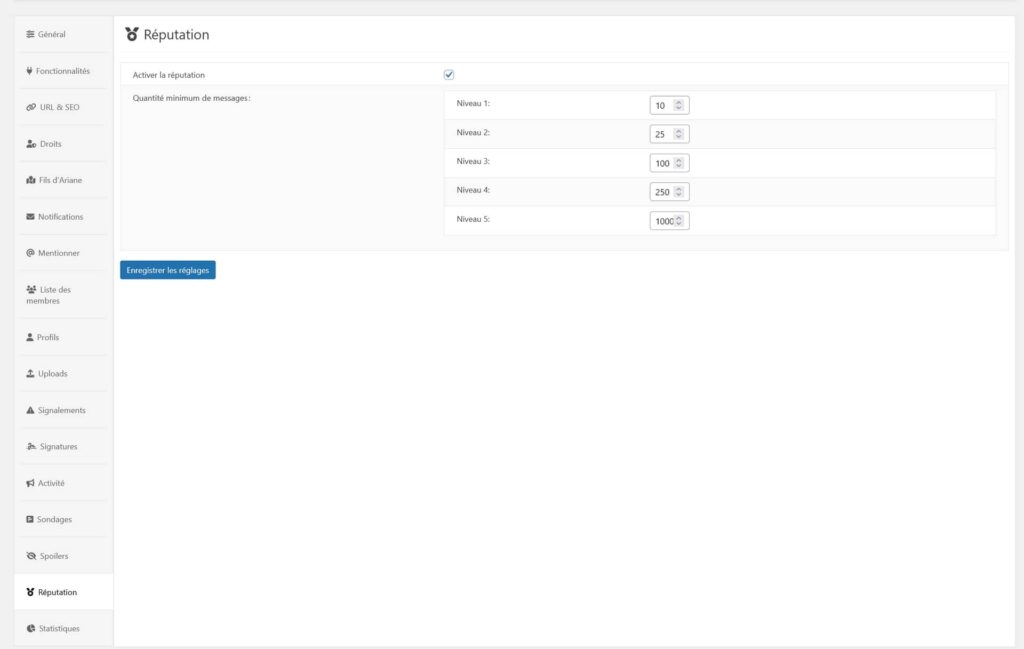Click the crossed-eye icon beside Spoilers
This screenshot has height=649, width=1024.
(x=31, y=556)
